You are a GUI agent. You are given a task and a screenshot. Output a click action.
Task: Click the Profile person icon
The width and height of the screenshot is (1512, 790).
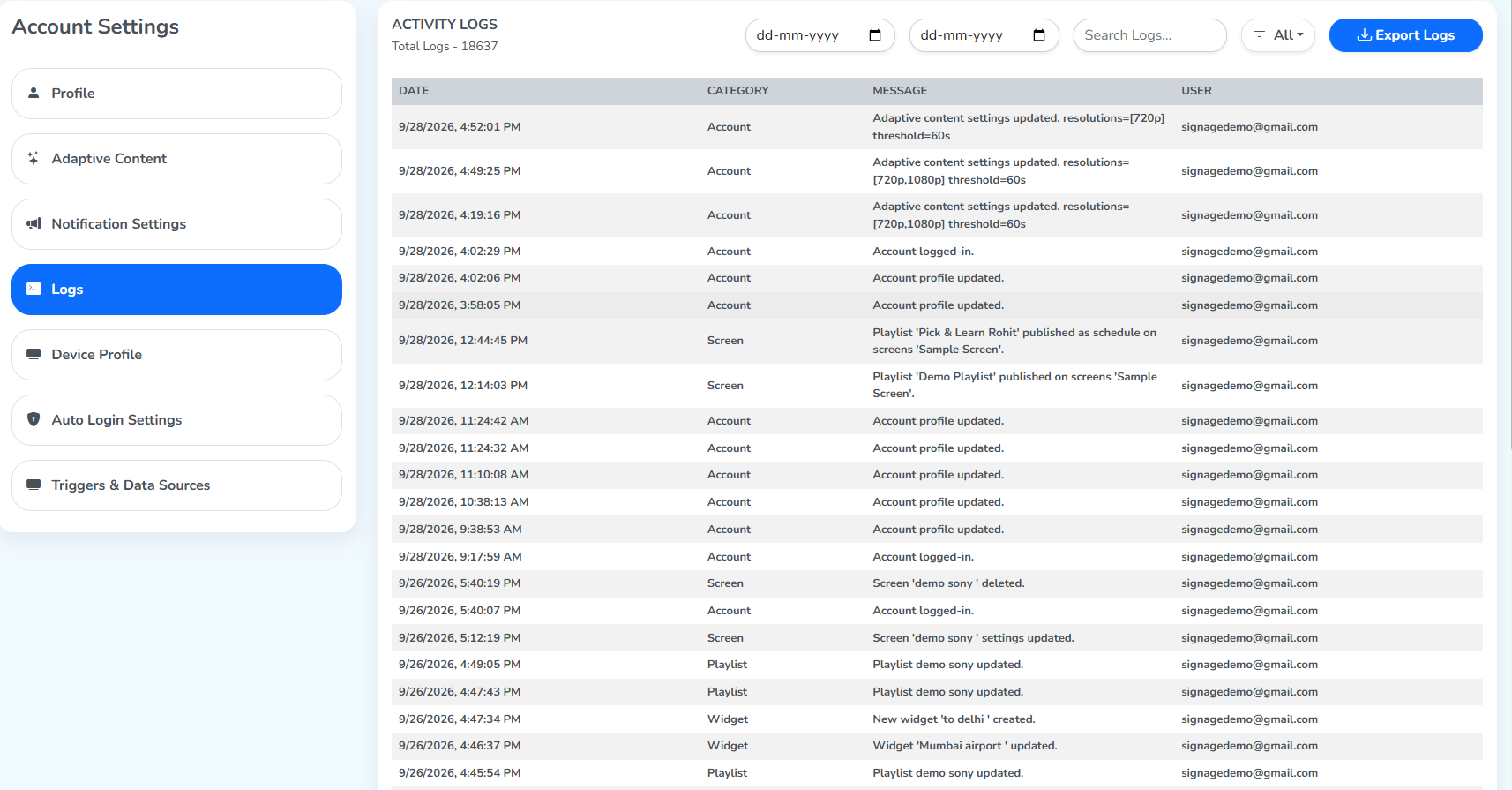(x=34, y=93)
